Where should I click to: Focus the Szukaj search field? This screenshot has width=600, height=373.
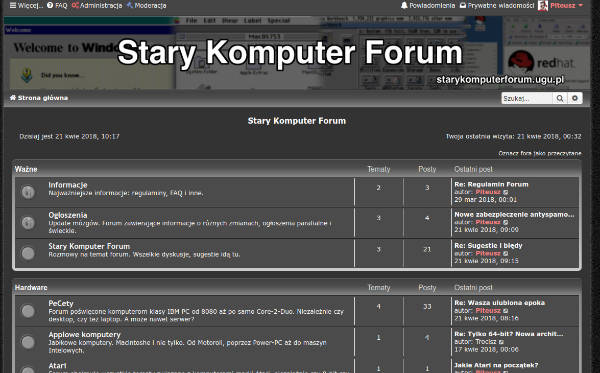(527, 98)
